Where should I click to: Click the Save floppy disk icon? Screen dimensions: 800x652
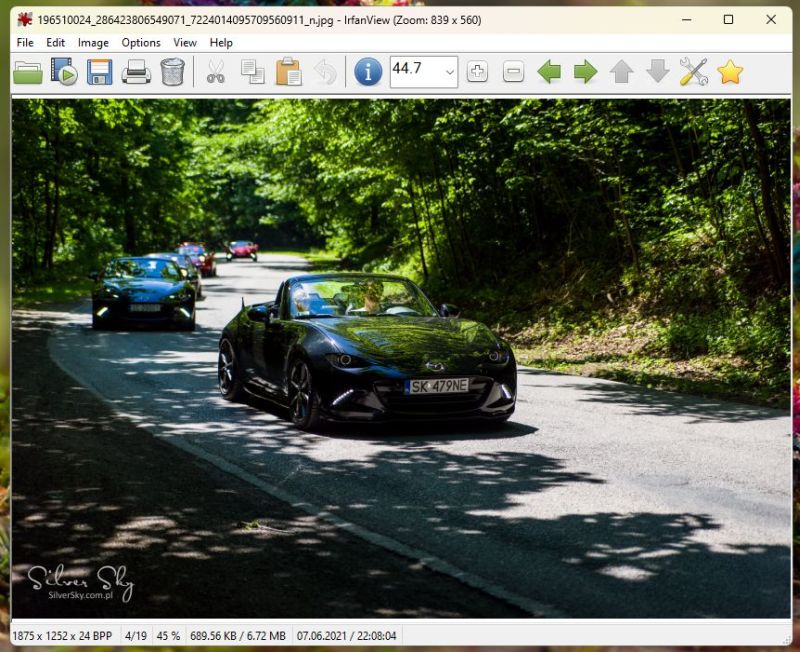(x=99, y=72)
